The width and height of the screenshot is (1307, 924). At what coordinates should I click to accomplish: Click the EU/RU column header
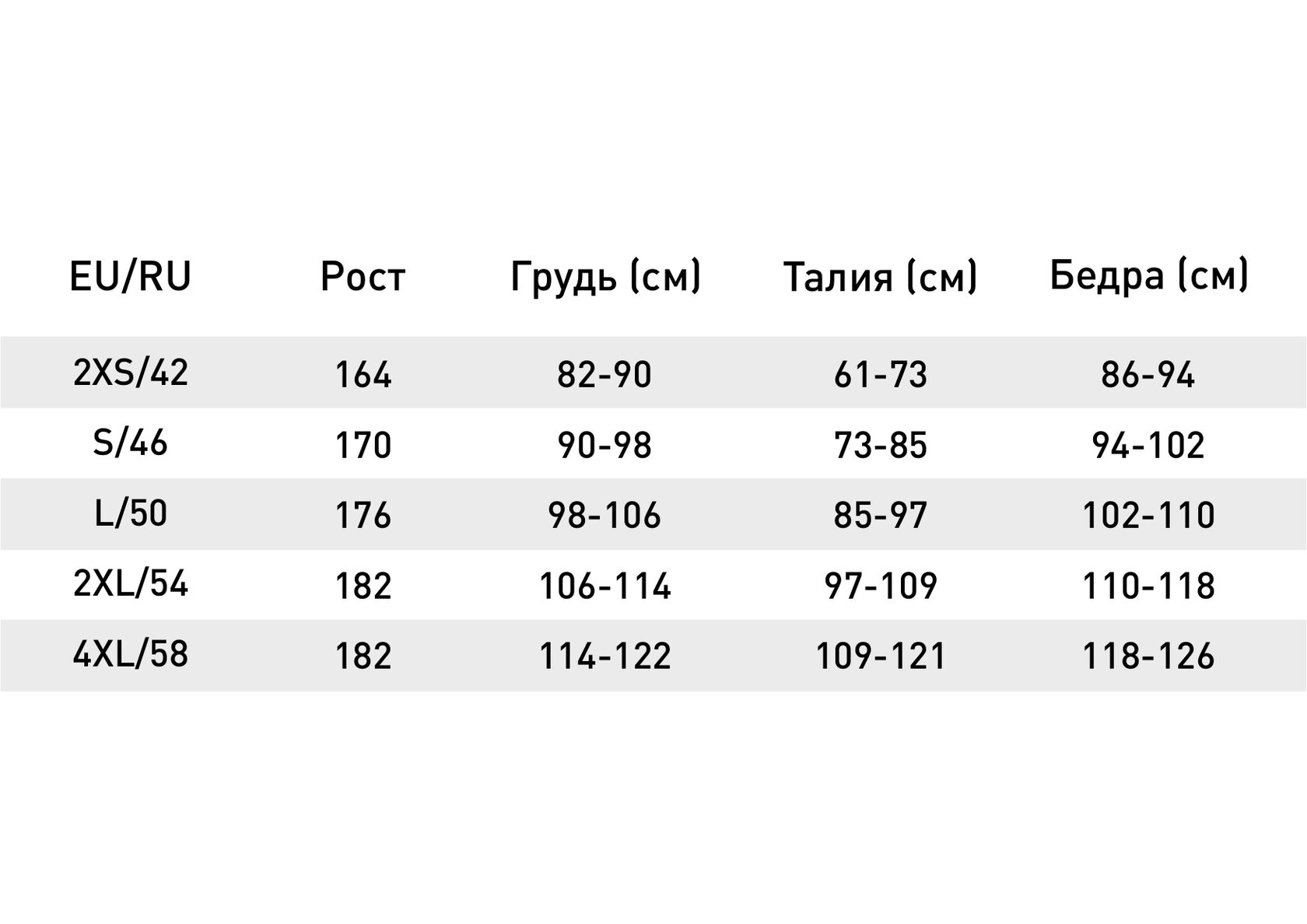pyautogui.click(x=130, y=277)
